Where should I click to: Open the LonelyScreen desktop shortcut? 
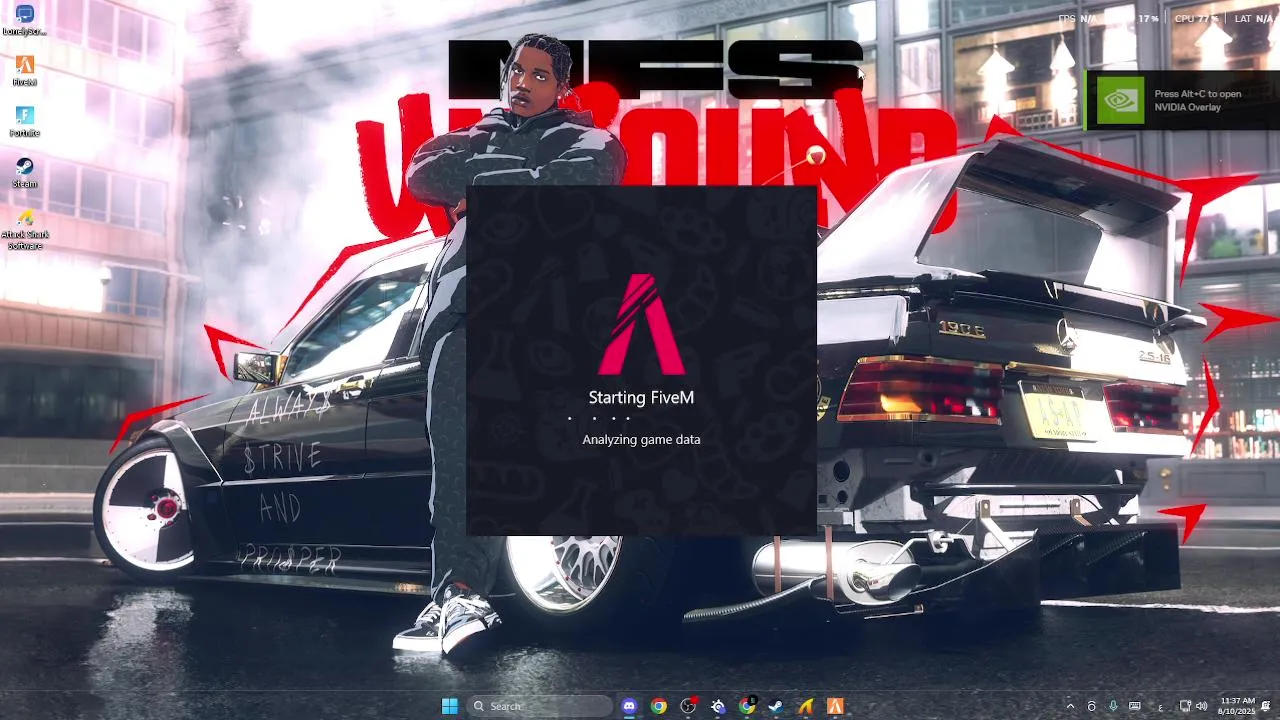(24, 20)
